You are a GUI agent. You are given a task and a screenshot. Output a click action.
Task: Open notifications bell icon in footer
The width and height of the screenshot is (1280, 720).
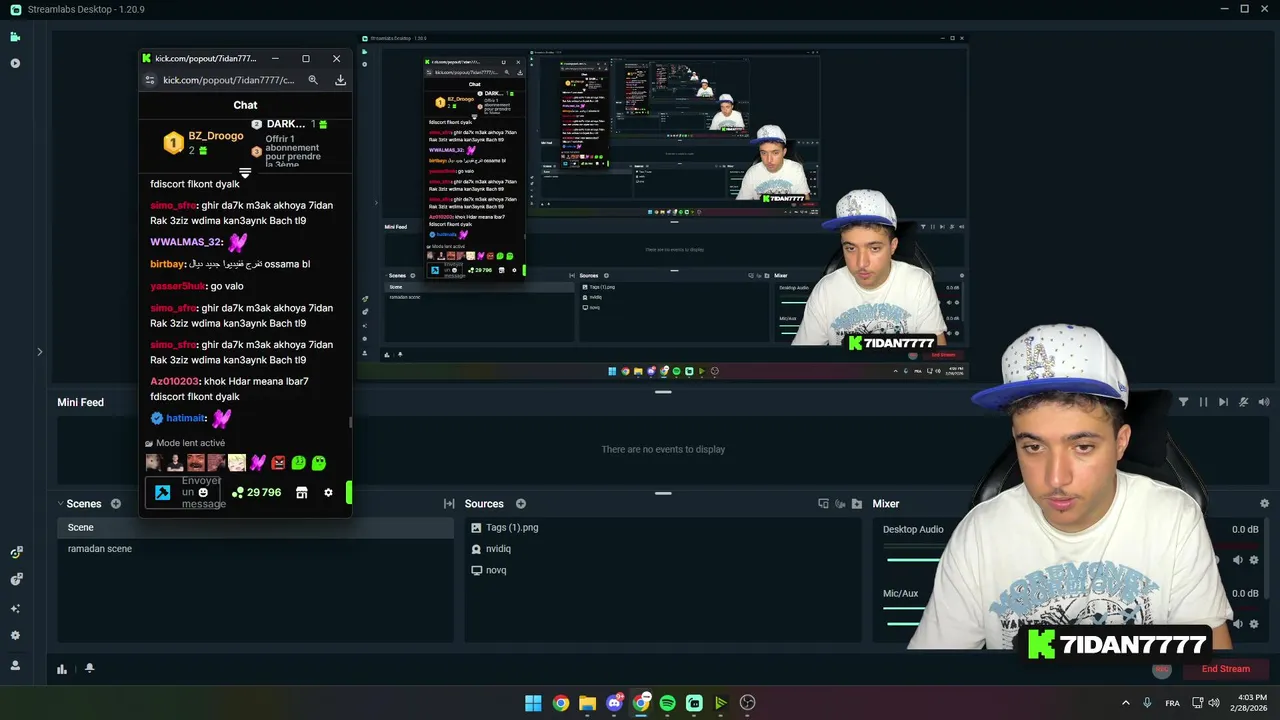[89, 668]
